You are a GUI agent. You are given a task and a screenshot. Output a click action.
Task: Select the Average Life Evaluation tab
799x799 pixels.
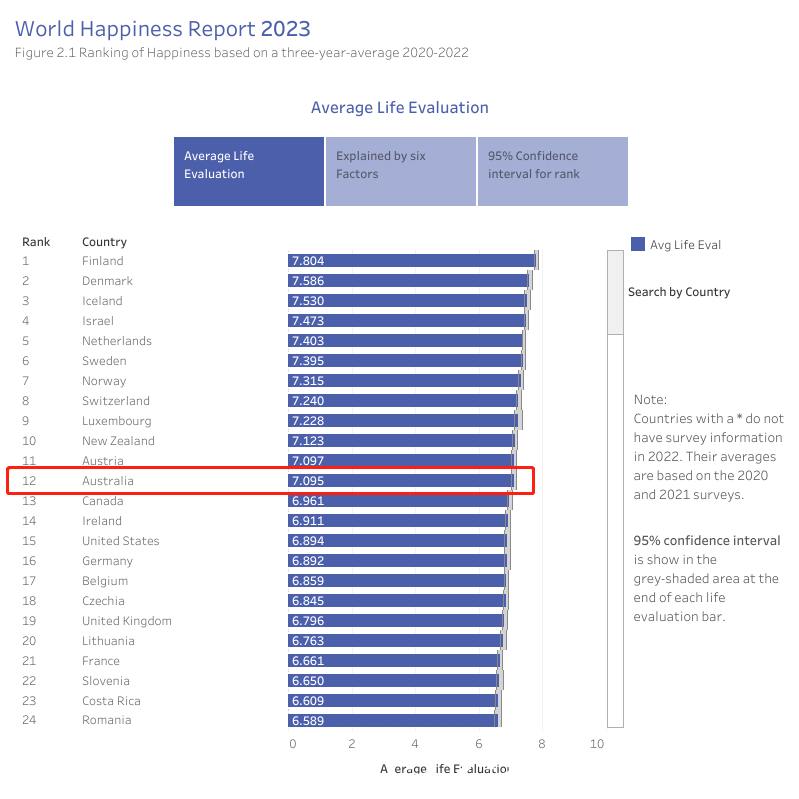coord(249,171)
